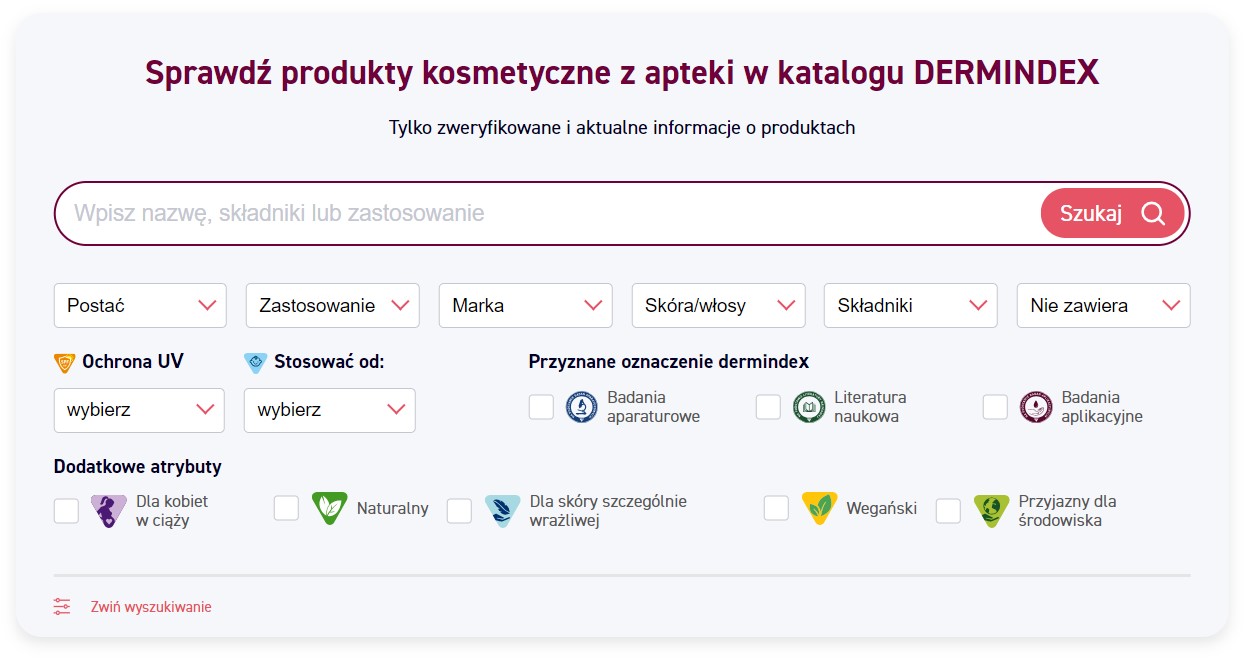The width and height of the screenshot is (1252, 666).
Task: Expand the Skóra/włosy dropdown
Action: (x=718, y=305)
